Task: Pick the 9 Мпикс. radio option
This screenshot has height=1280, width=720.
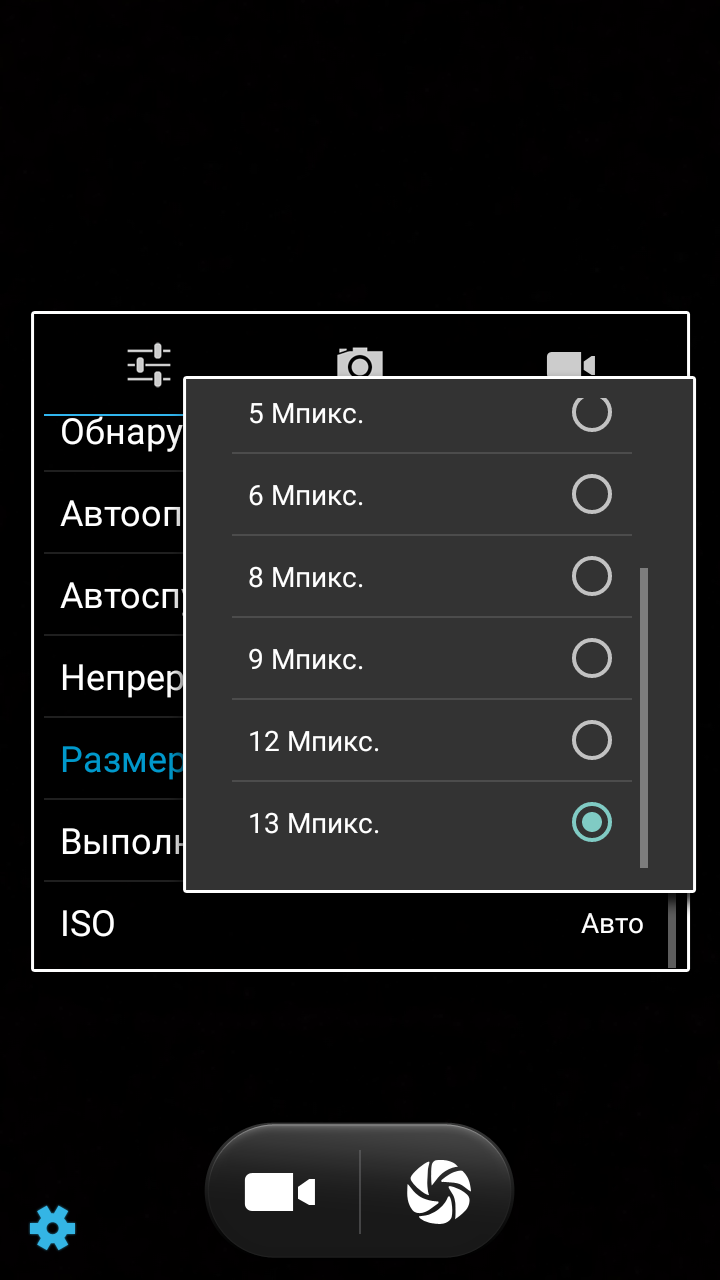Action: pos(591,658)
